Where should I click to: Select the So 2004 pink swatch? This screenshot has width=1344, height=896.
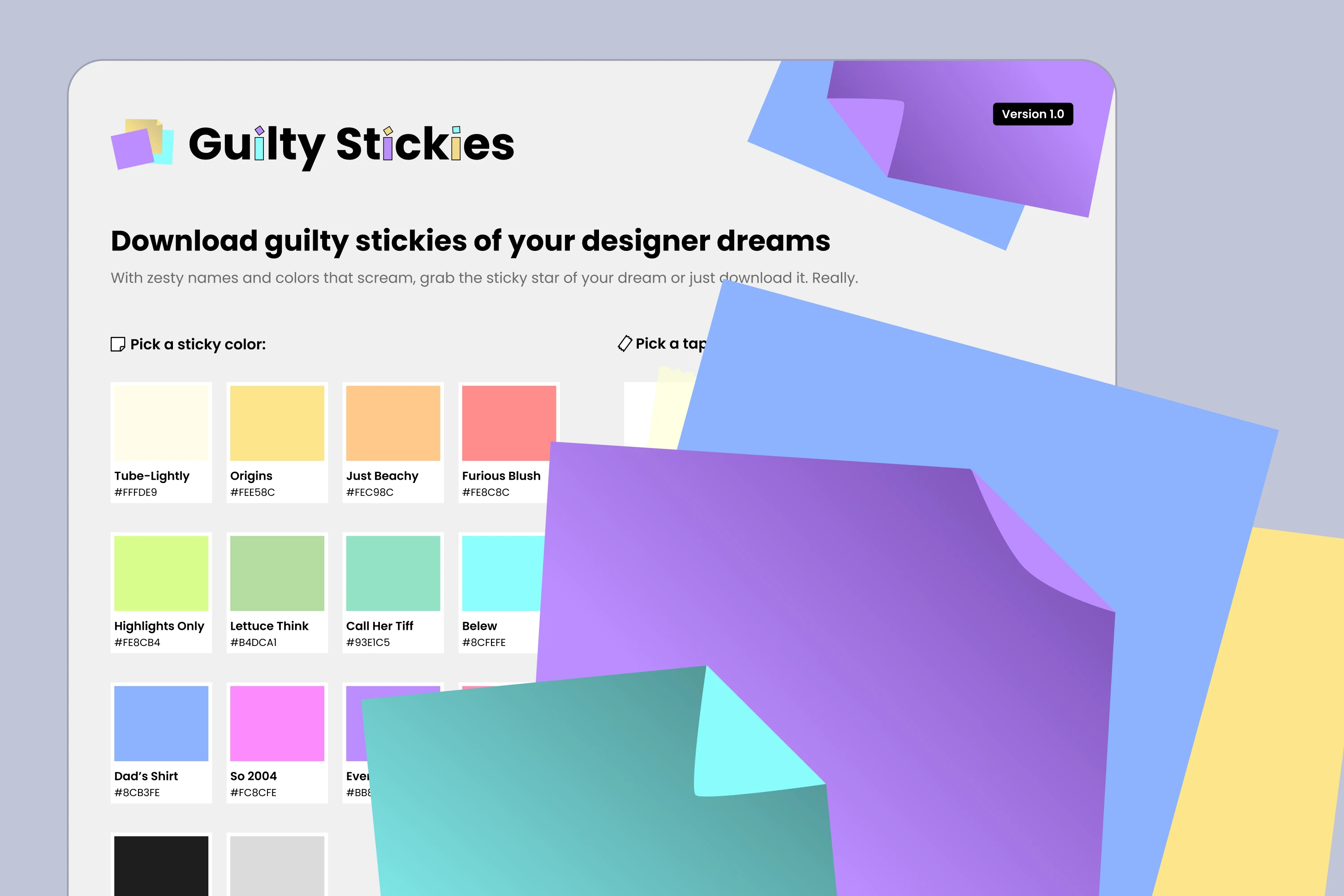pyautogui.click(x=277, y=724)
